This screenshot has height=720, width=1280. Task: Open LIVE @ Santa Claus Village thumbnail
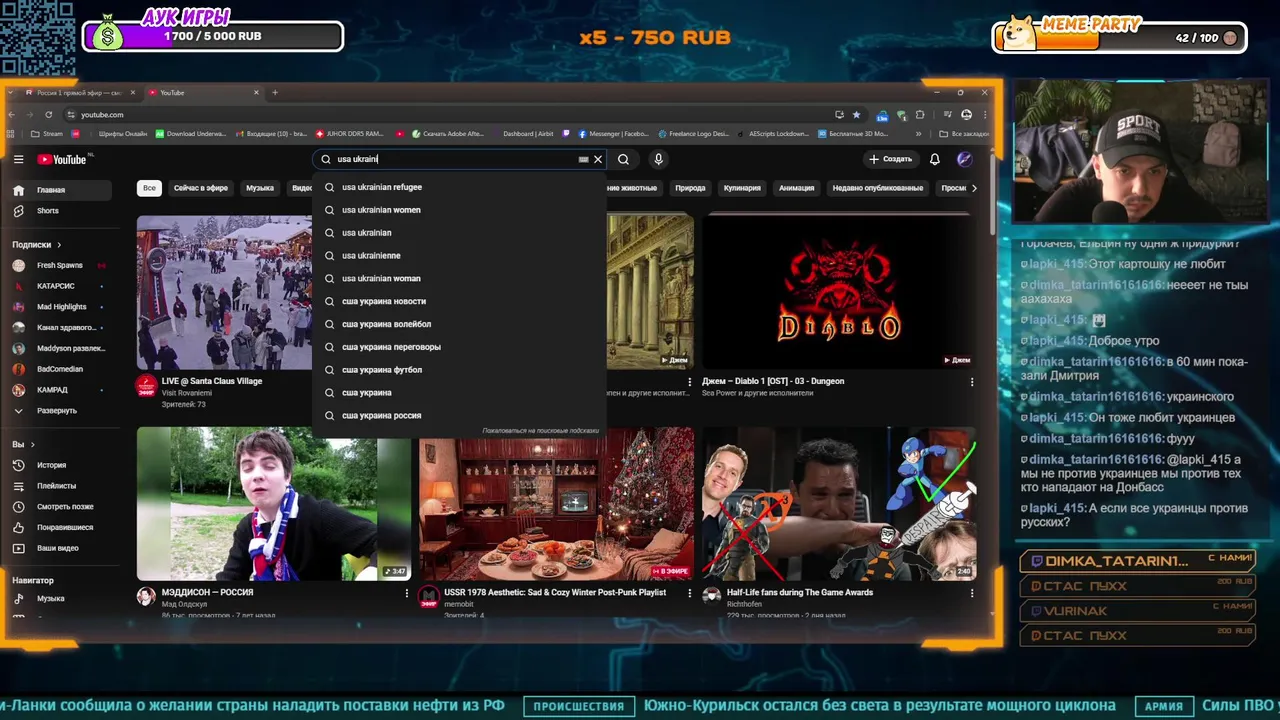224,292
